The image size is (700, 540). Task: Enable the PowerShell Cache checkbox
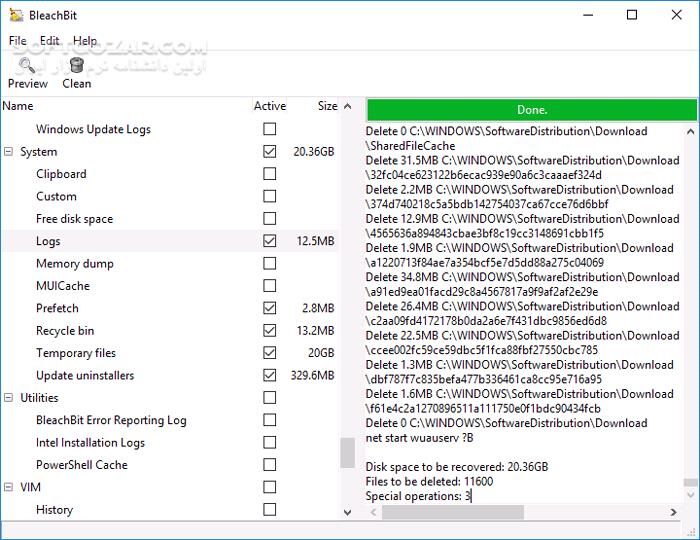pos(270,465)
